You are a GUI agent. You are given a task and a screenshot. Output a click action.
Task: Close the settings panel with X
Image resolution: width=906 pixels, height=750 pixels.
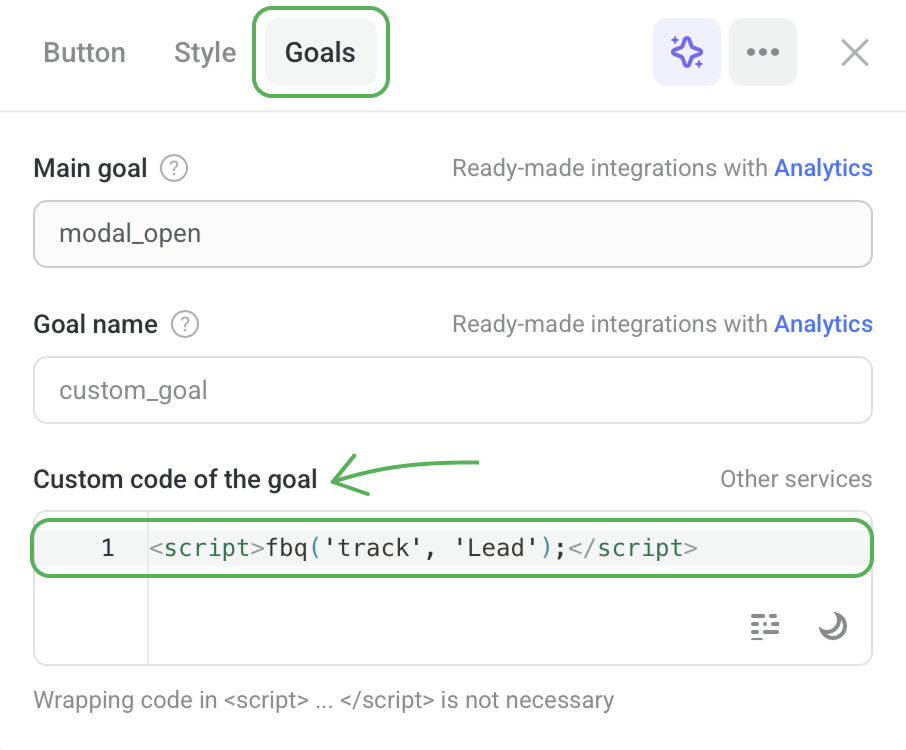pyautogui.click(x=855, y=52)
